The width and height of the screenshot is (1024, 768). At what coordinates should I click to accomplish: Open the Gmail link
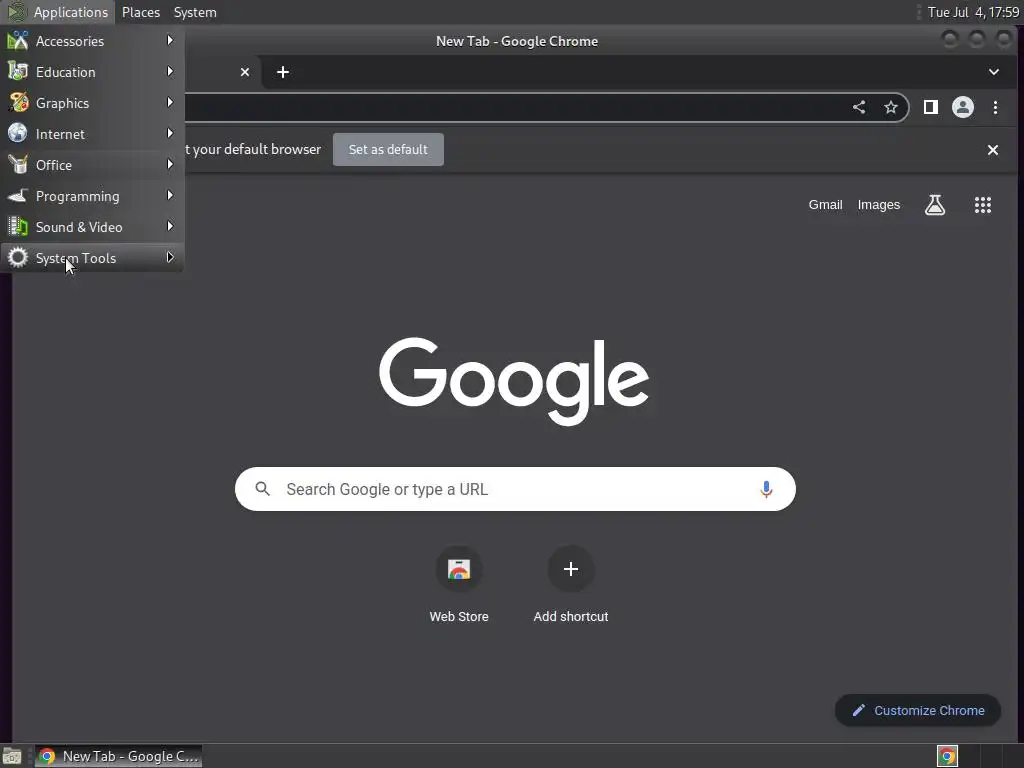pyautogui.click(x=825, y=204)
